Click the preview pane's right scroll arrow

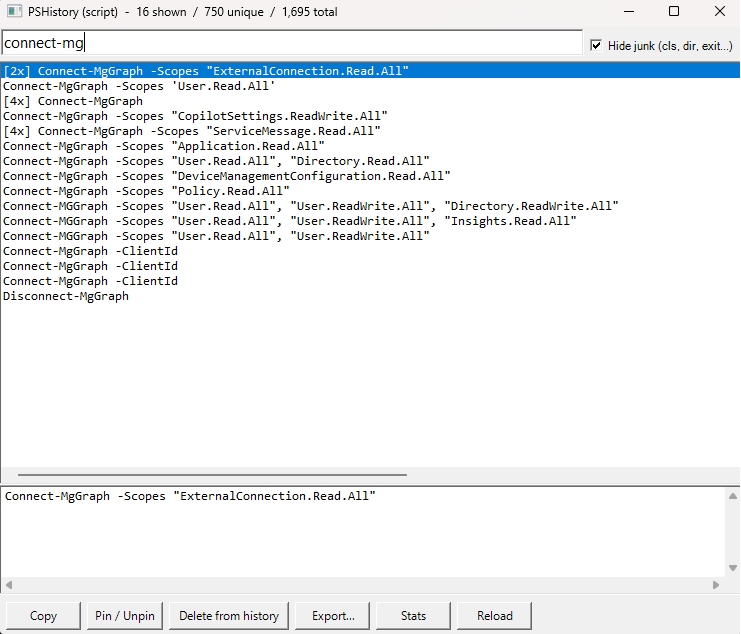pos(716,585)
